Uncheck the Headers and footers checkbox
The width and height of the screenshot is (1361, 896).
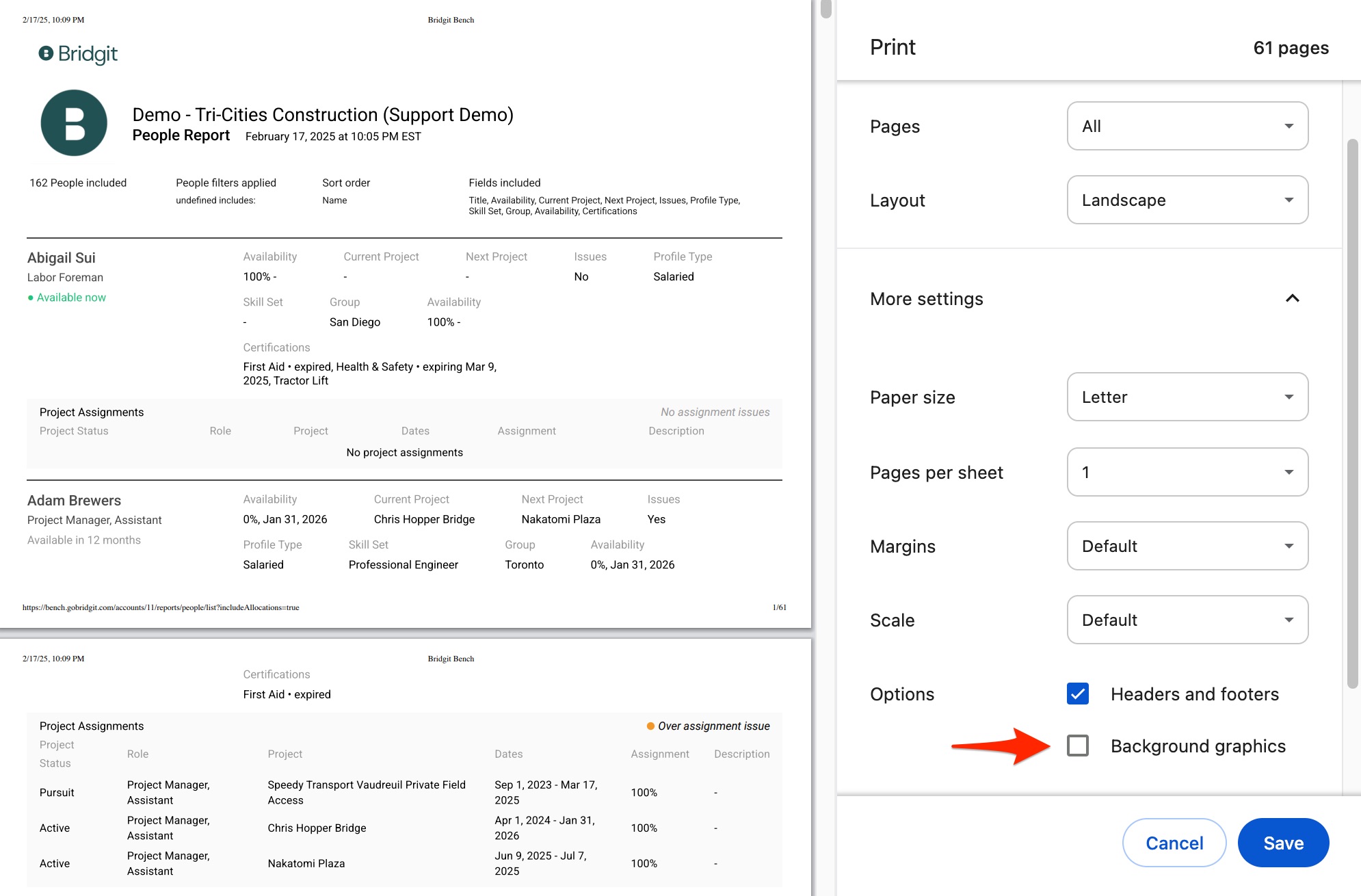[1078, 694]
